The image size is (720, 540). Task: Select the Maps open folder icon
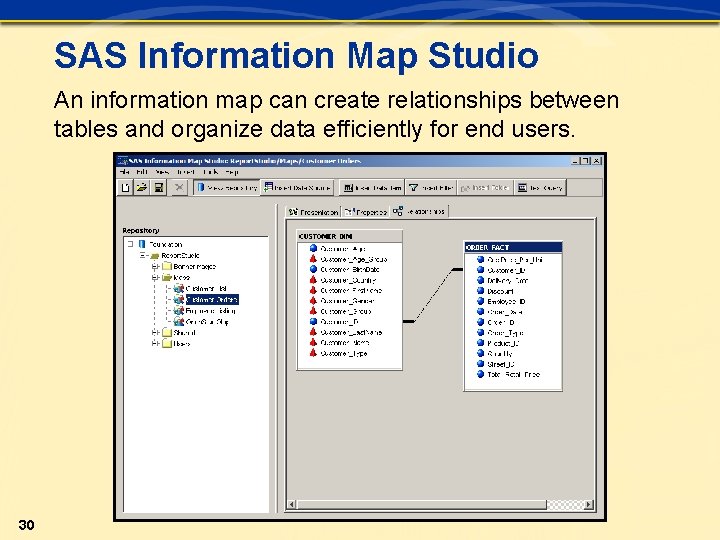coord(167,277)
